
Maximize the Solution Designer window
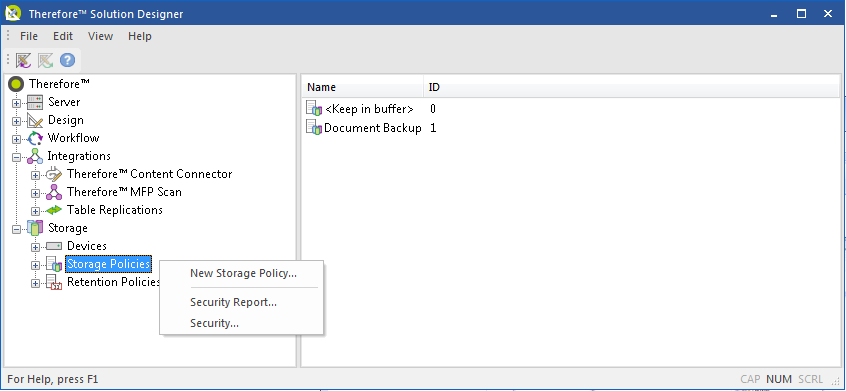(x=801, y=13)
